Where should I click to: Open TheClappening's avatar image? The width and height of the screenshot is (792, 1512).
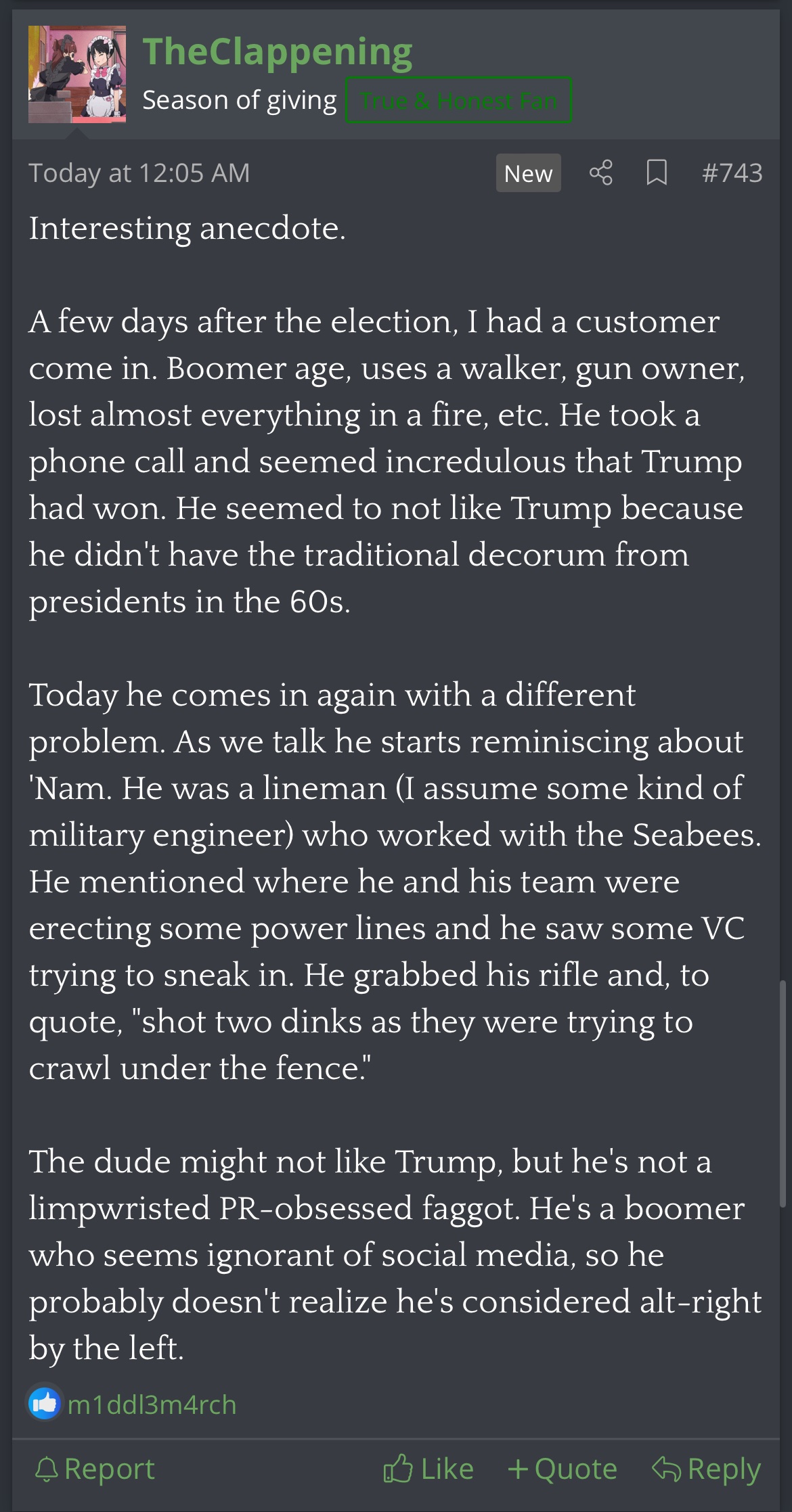point(77,74)
